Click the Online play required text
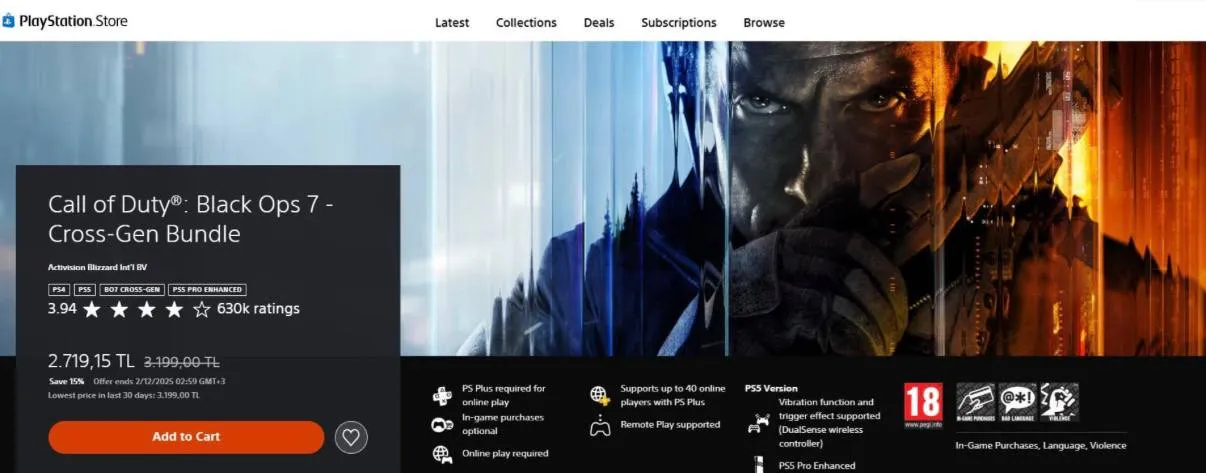The height and width of the screenshot is (473, 1206). coord(505,453)
